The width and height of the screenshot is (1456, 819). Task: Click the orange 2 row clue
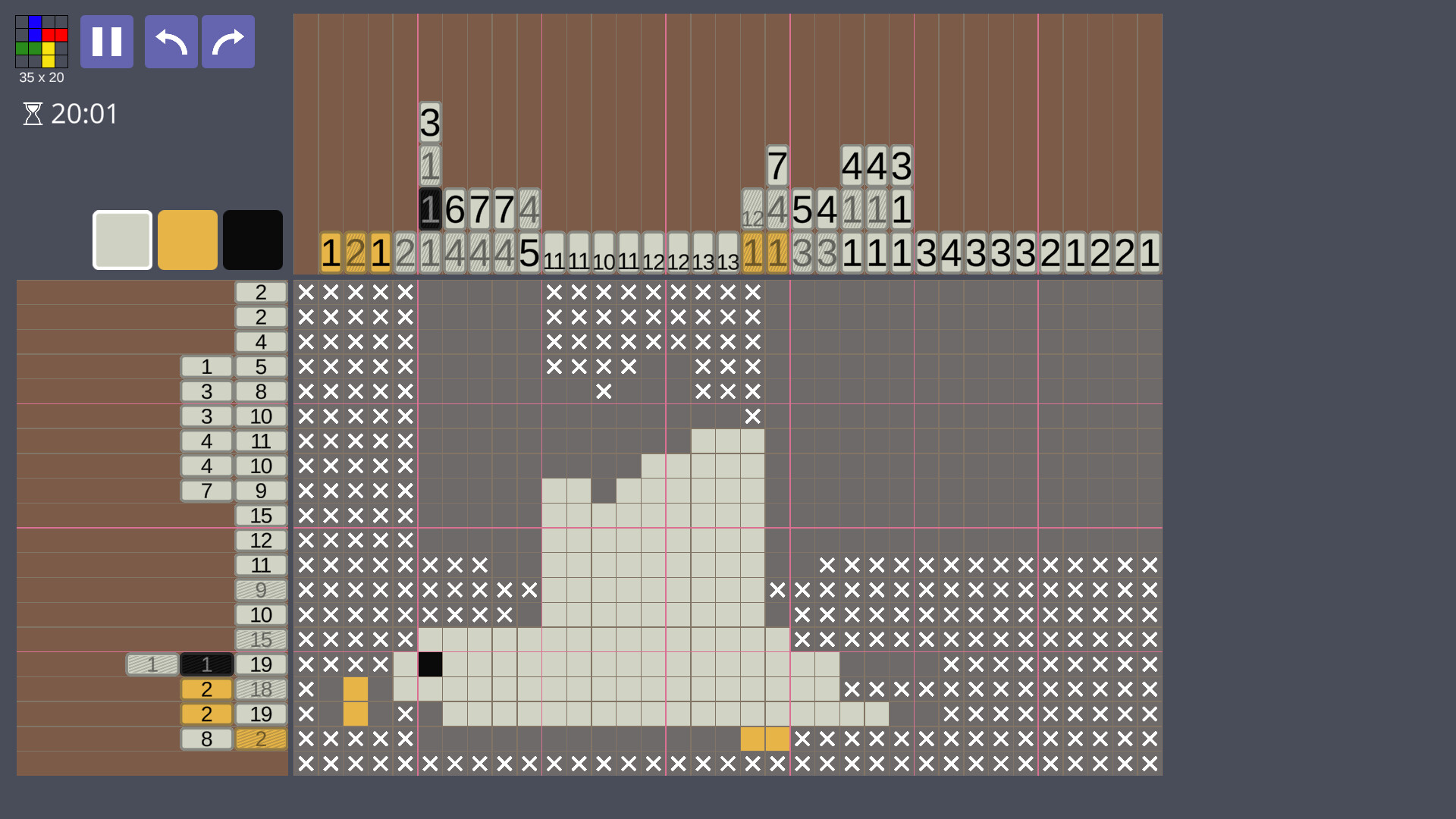(206, 689)
